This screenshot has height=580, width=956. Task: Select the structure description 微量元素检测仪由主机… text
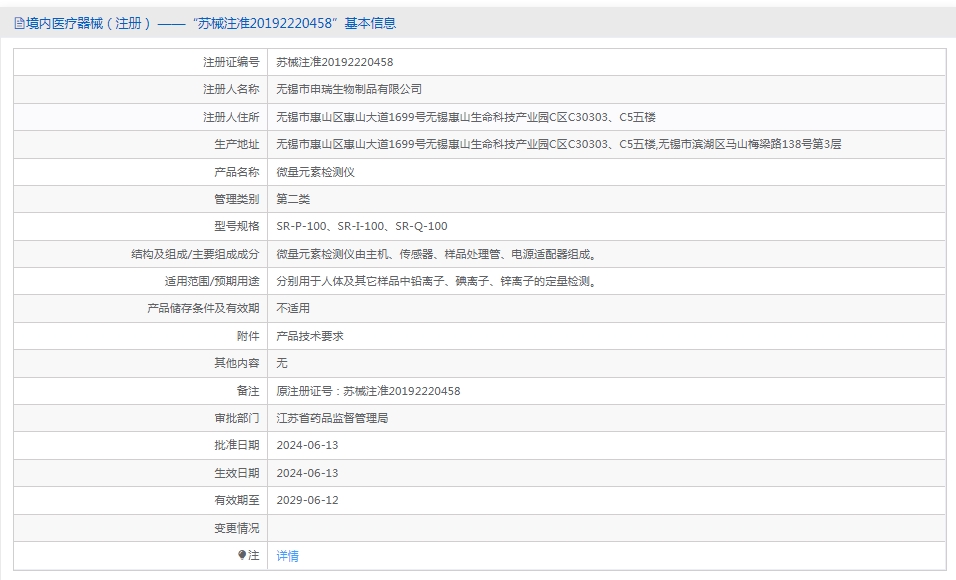[438, 254]
